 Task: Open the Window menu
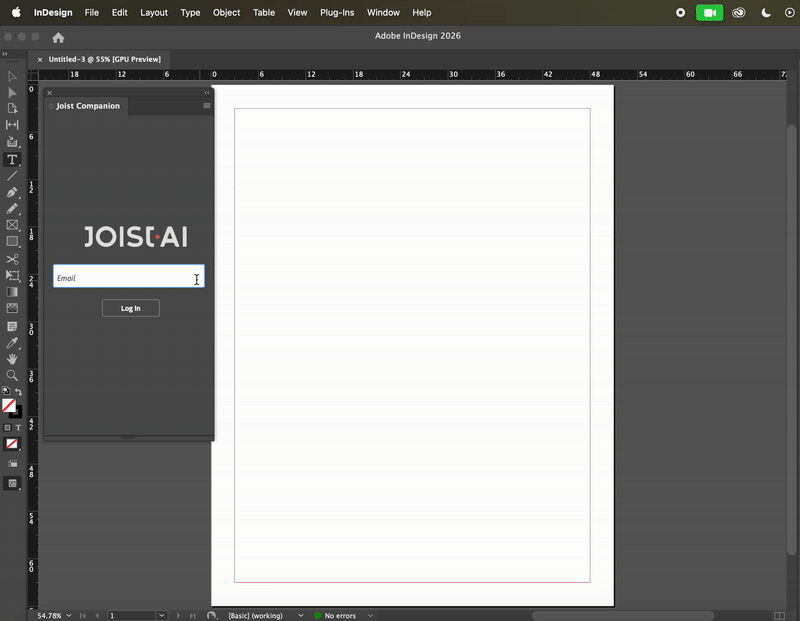coord(383,13)
